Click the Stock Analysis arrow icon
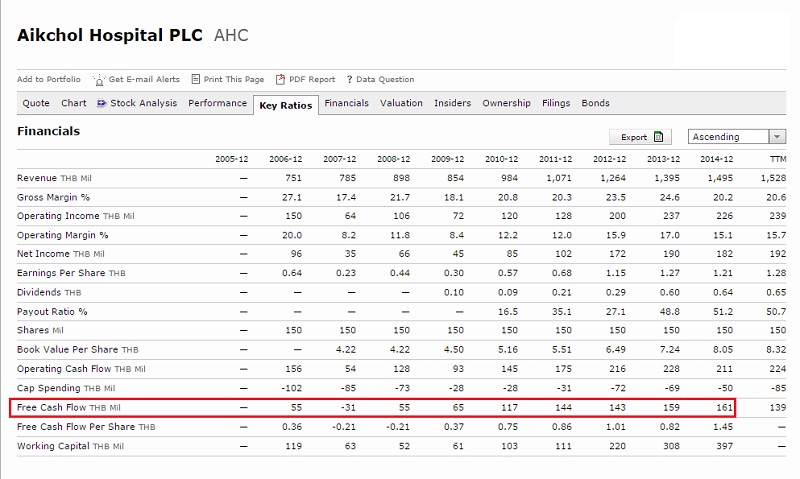800x479 pixels. (x=101, y=103)
